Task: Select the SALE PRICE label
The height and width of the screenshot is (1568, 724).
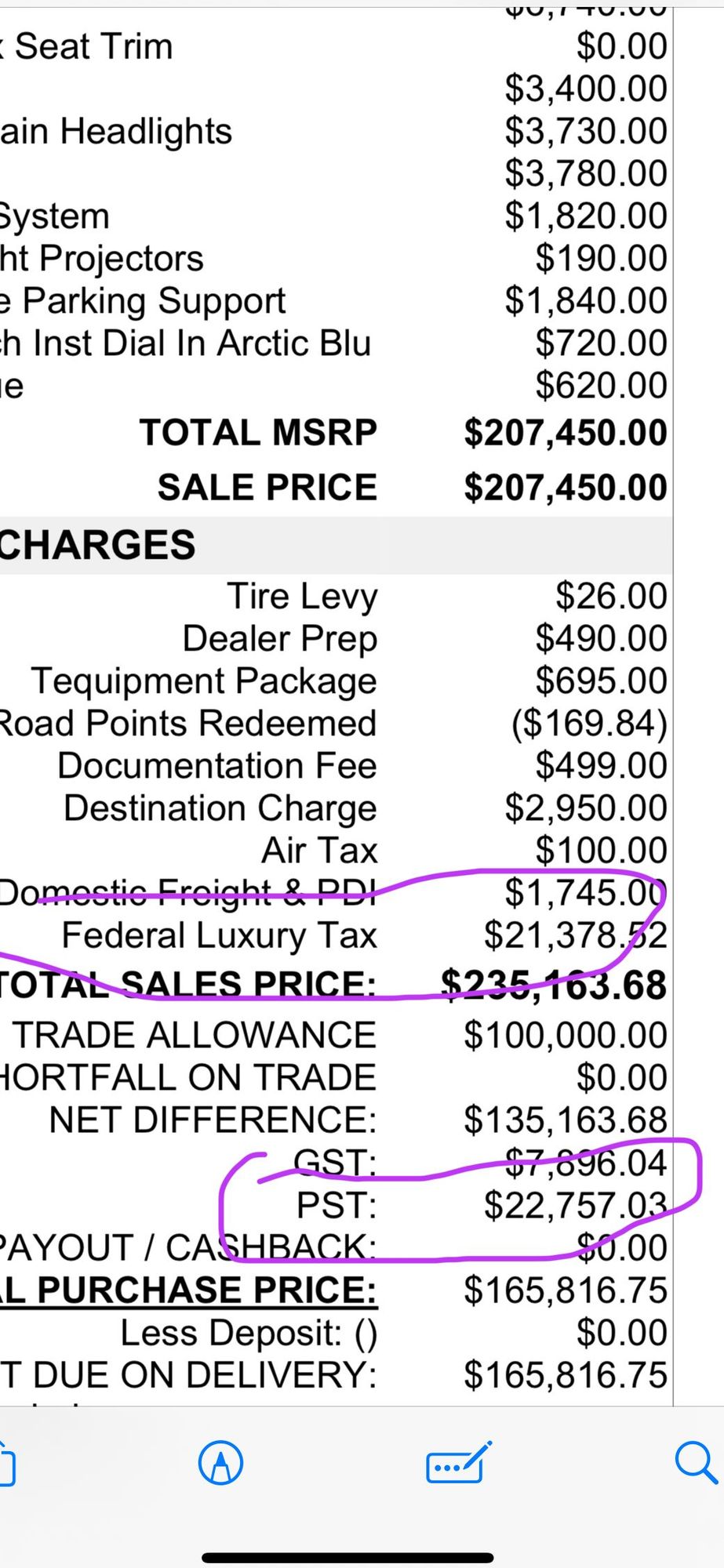Action: point(267,487)
